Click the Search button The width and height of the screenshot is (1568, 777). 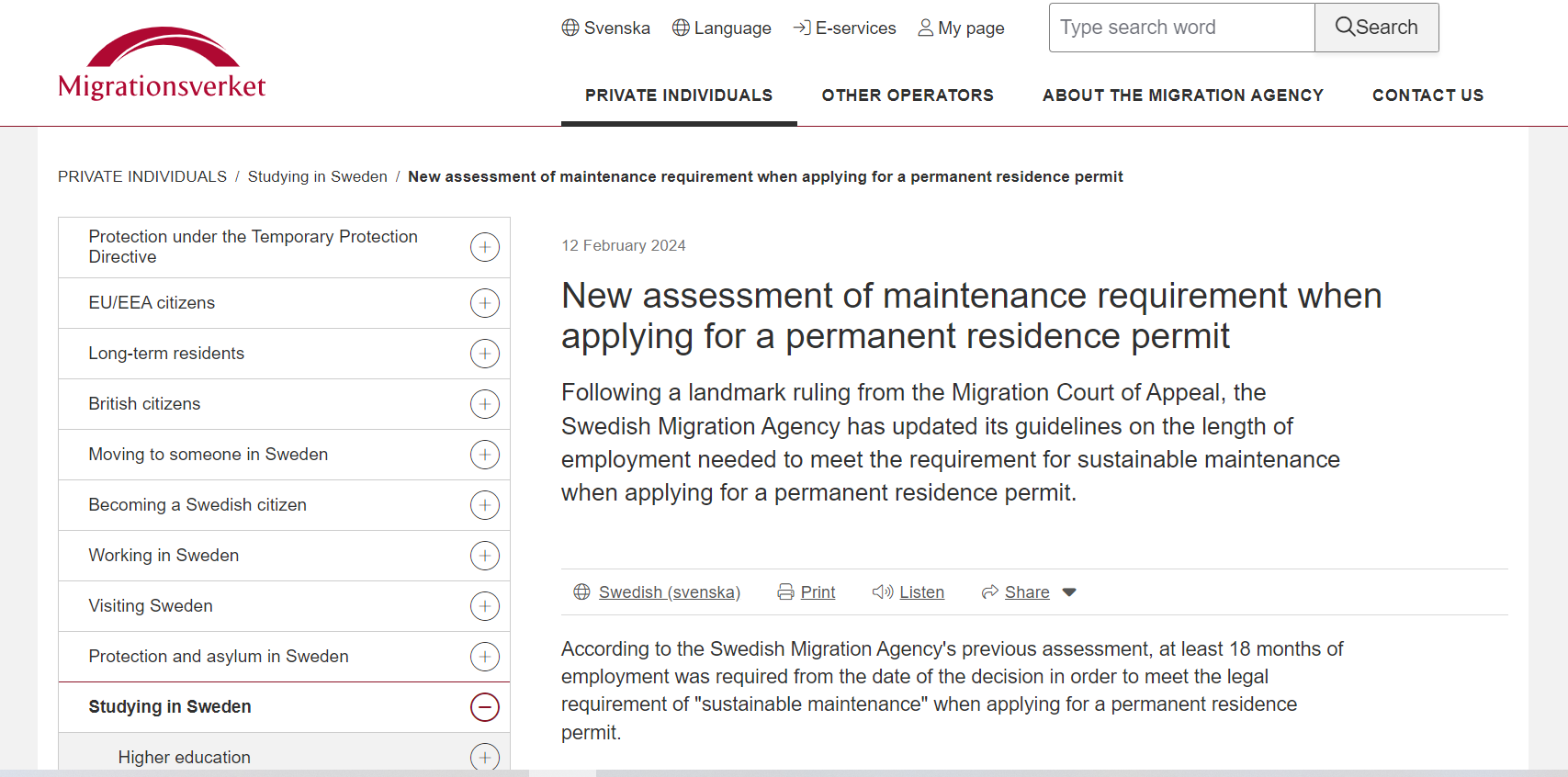click(x=1376, y=28)
